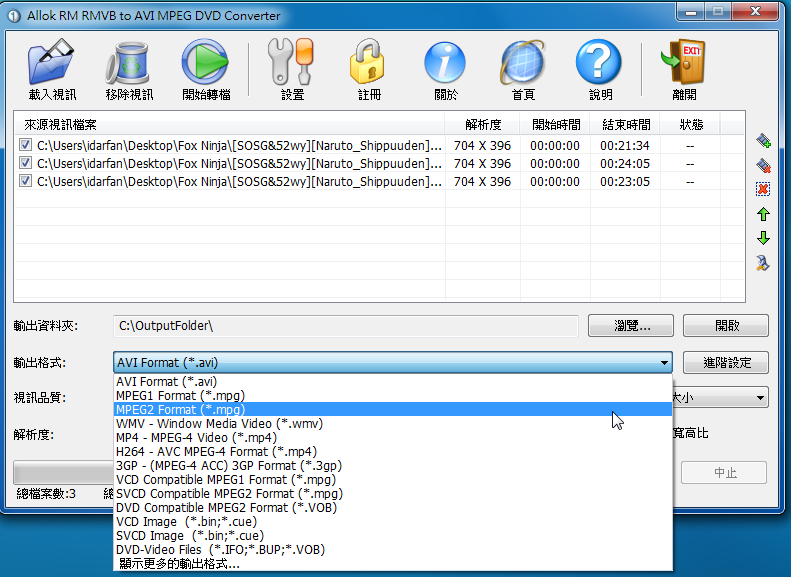Click end time cell 00:23:05

click(625, 181)
